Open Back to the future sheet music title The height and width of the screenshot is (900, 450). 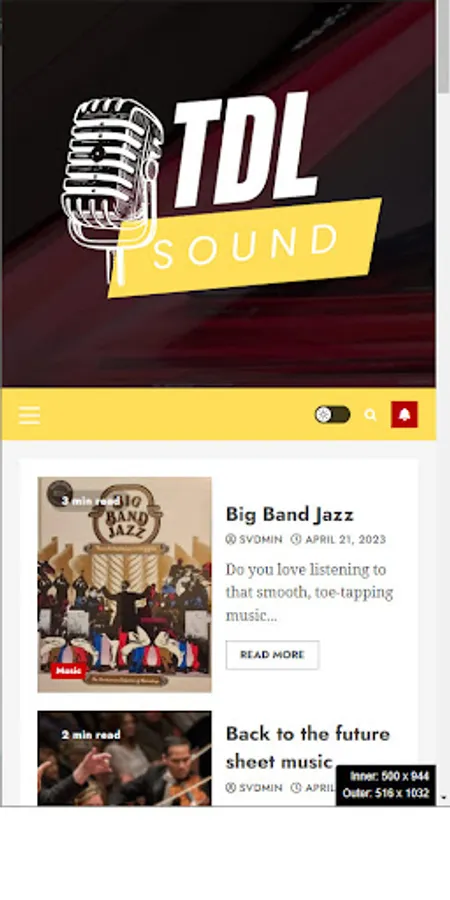pyautogui.click(x=308, y=747)
